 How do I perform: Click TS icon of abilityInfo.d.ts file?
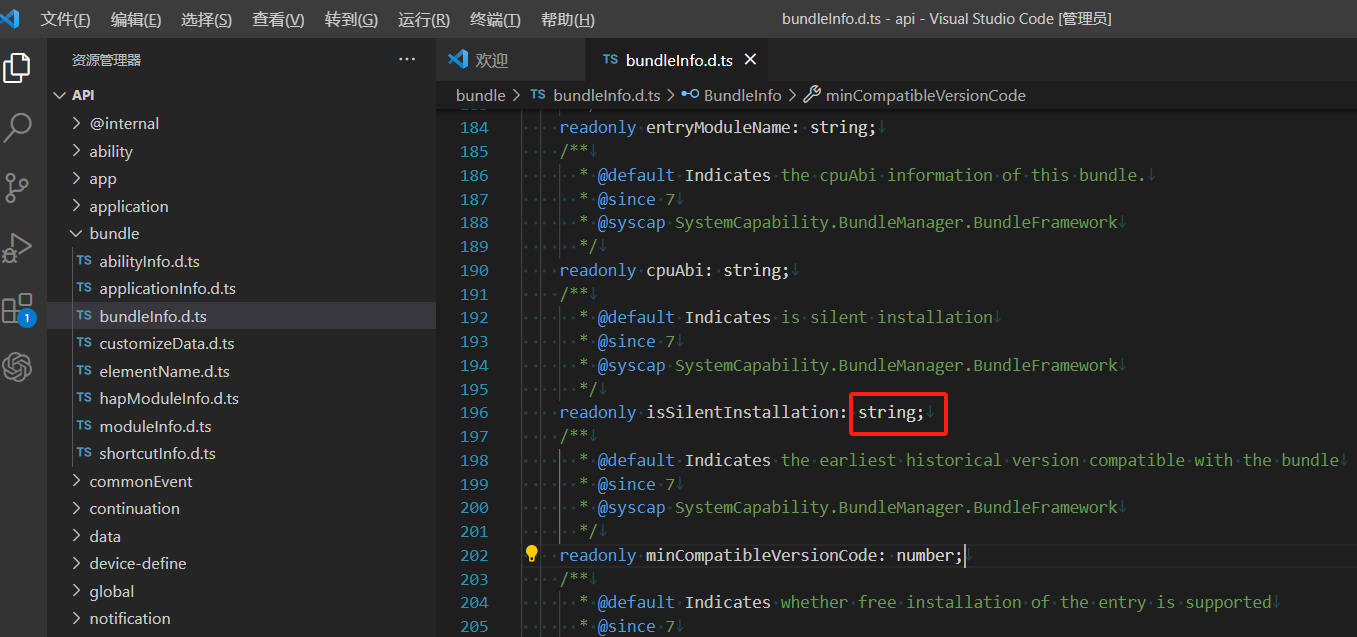84,261
